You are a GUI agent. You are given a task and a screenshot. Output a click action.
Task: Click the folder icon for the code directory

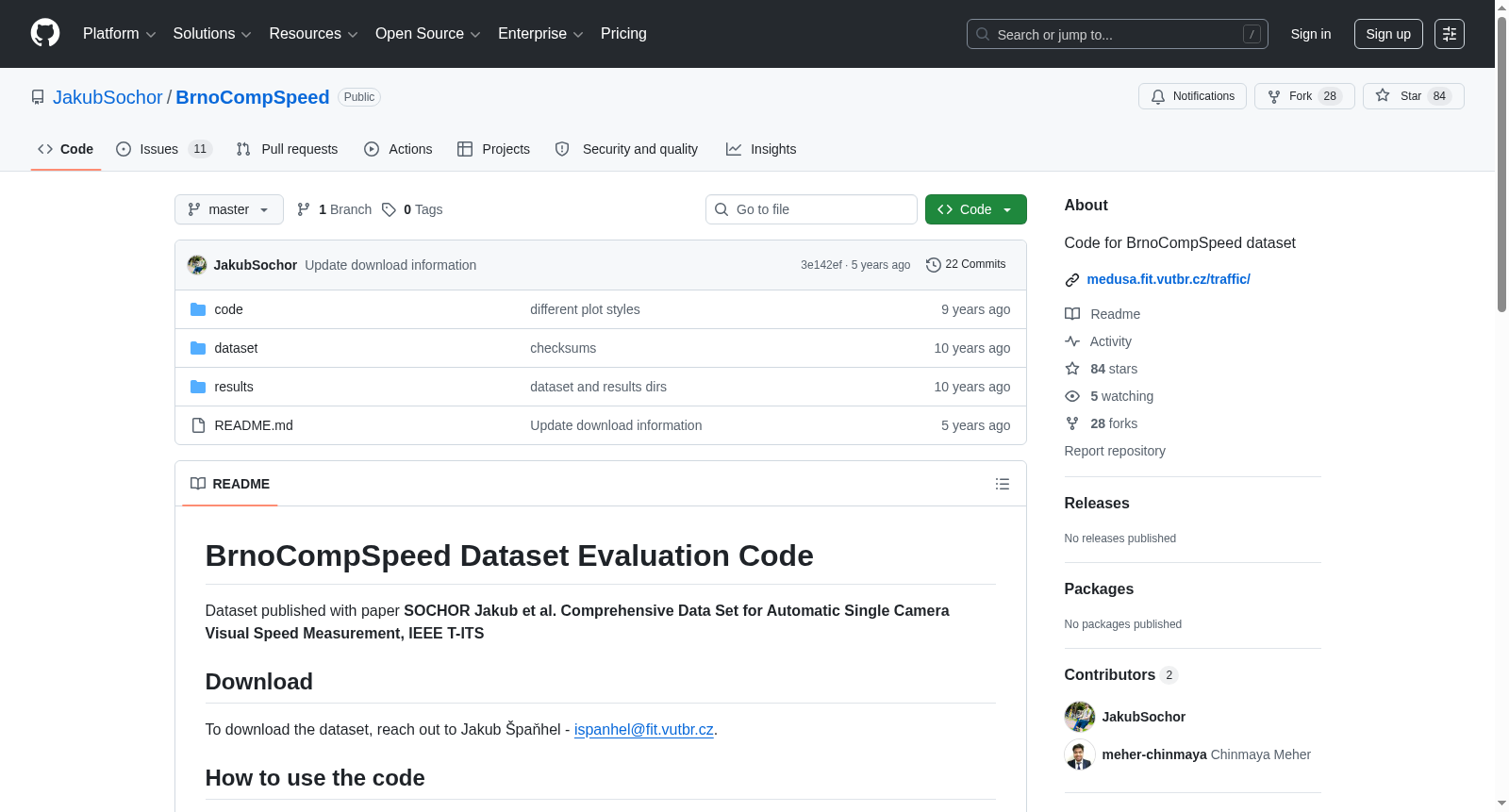(198, 309)
